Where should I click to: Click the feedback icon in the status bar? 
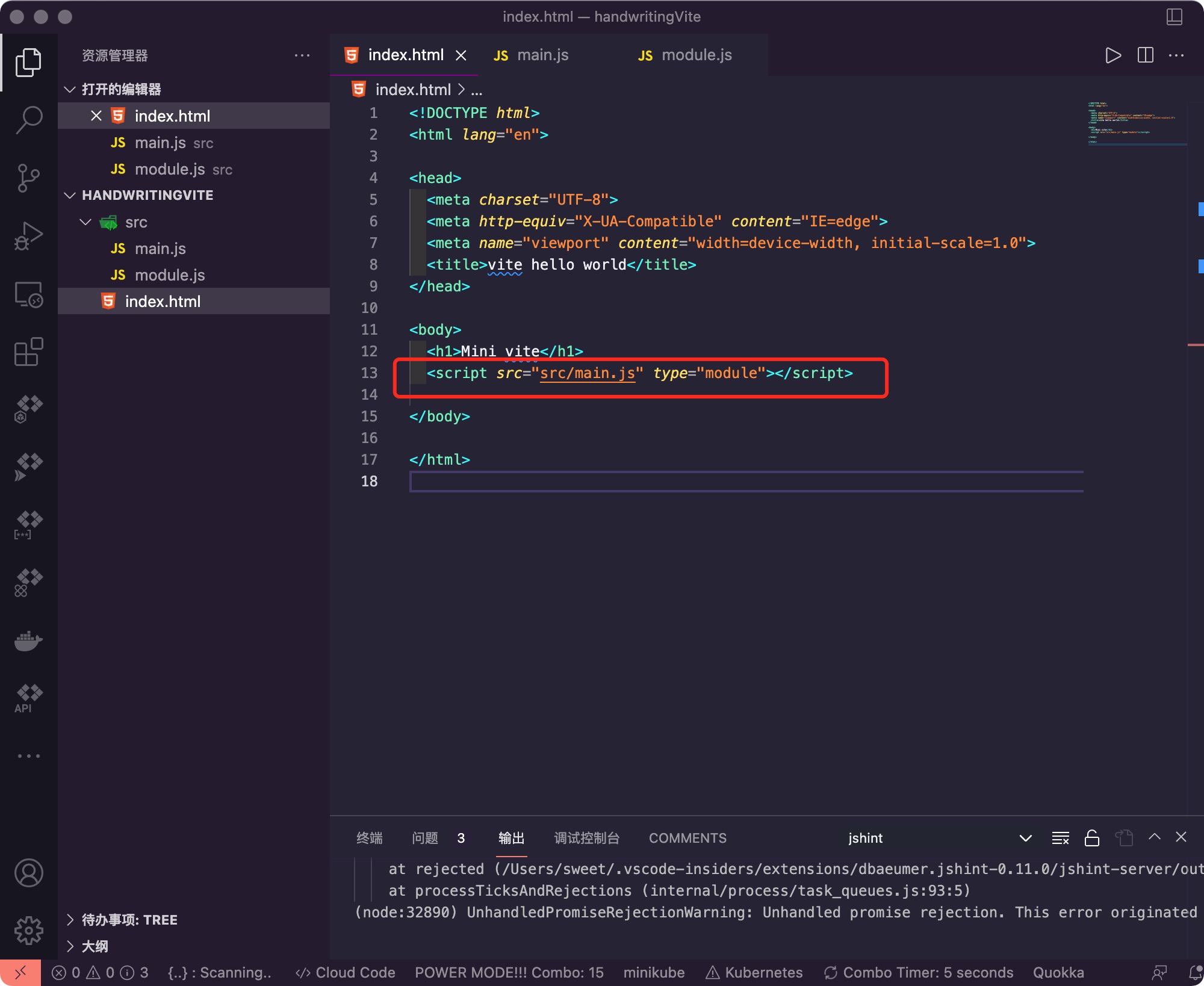(1159, 973)
